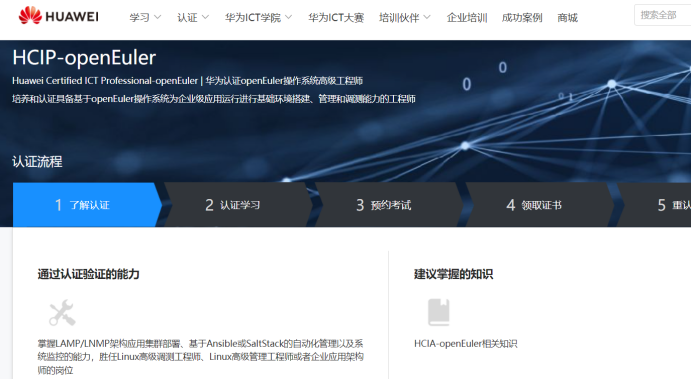Open 成功案例 menu item

click(x=522, y=18)
